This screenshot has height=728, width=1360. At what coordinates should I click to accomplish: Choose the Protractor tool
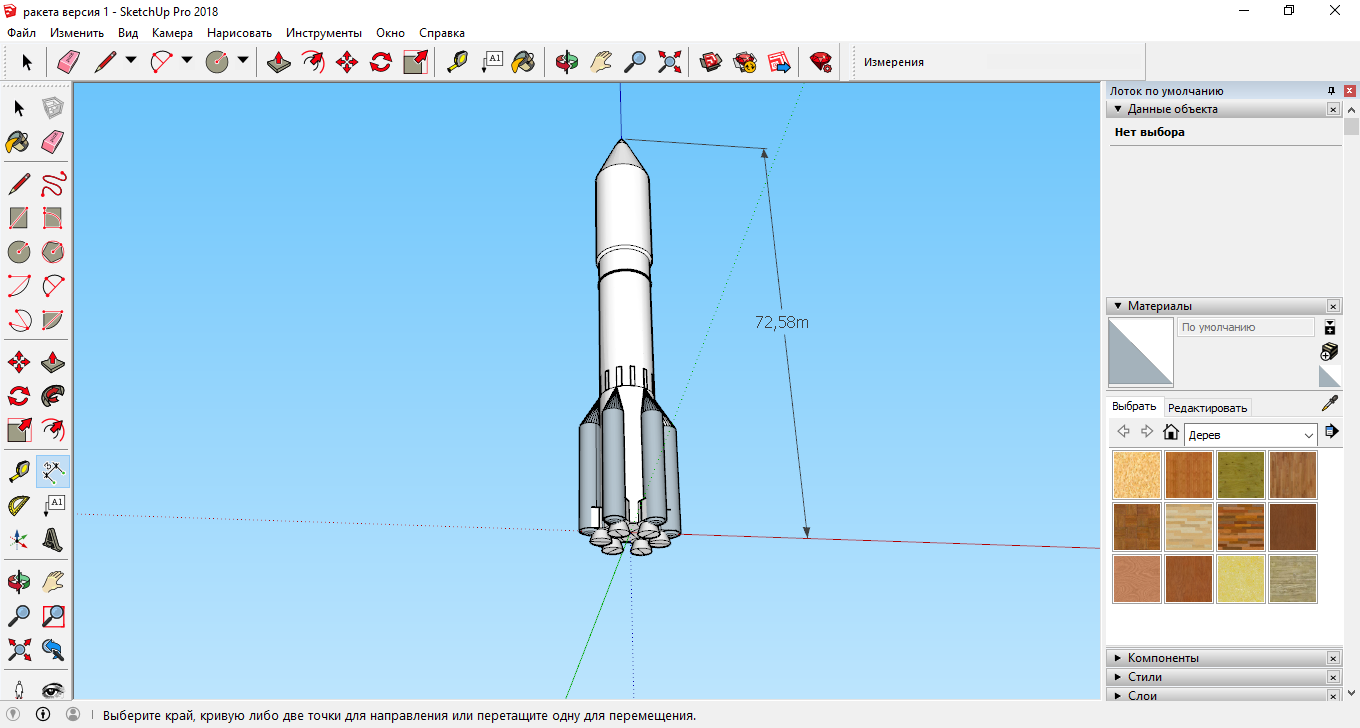19,505
